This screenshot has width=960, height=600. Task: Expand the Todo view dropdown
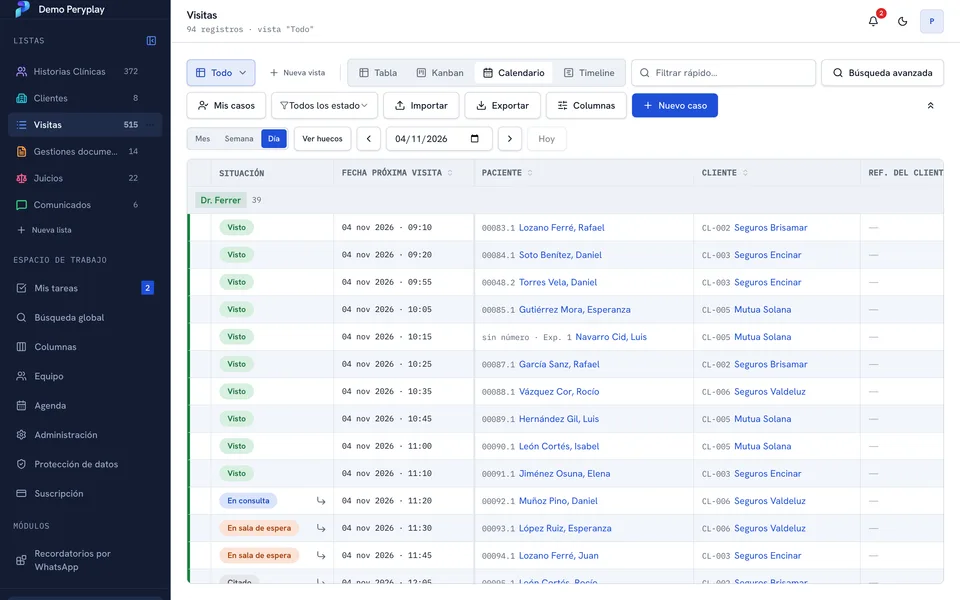(x=221, y=73)
